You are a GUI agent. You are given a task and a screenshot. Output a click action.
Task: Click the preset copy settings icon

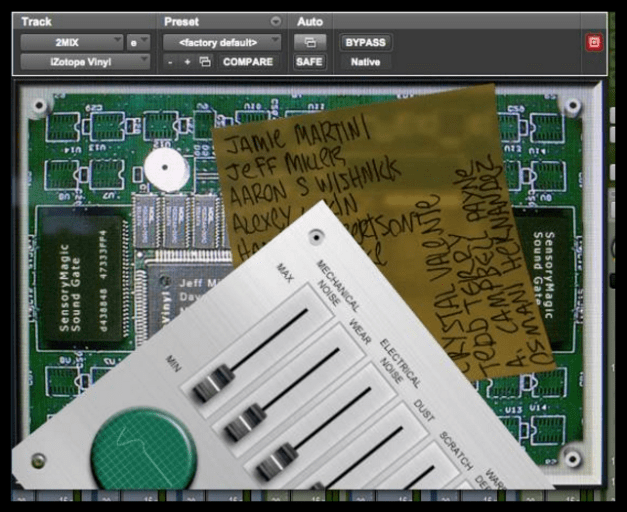(x=205, y=62)
